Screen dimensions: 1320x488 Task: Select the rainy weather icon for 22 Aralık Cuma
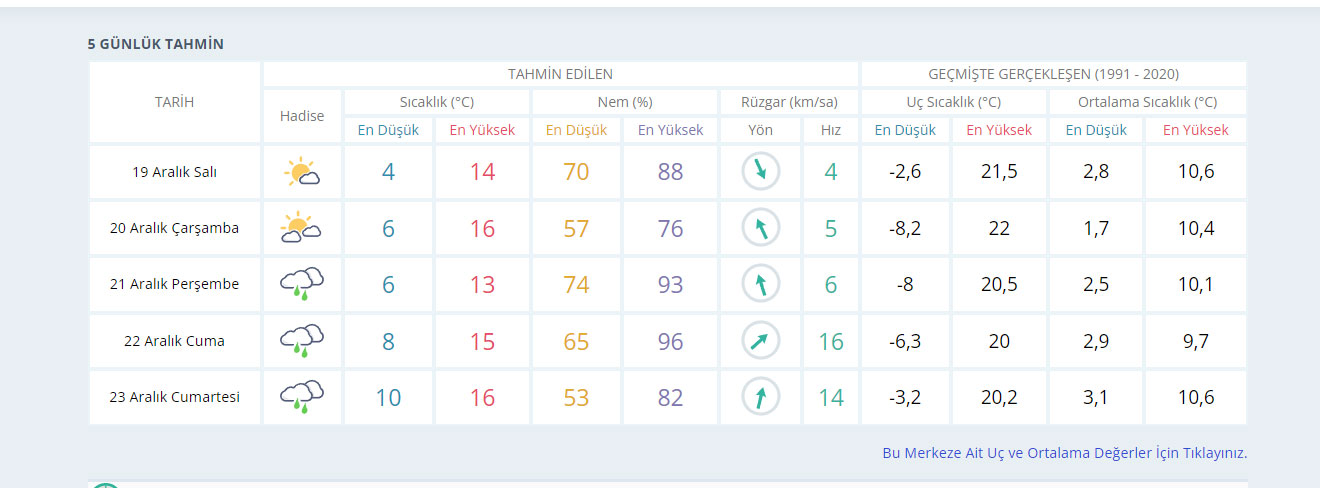(x=302, y=341)
